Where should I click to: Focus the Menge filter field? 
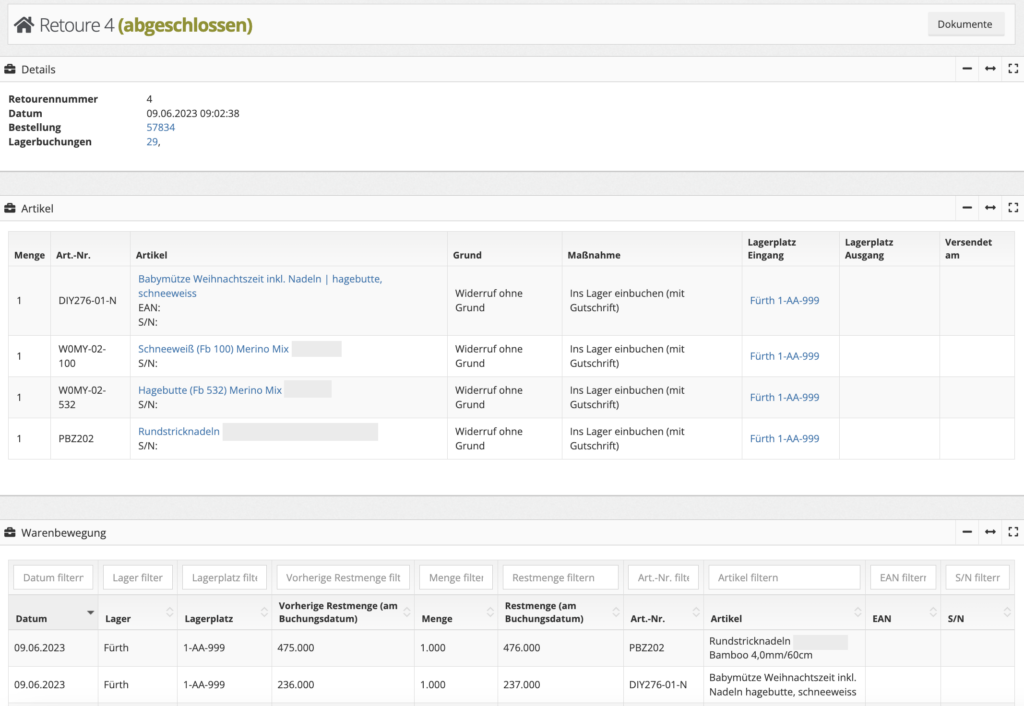456,577
